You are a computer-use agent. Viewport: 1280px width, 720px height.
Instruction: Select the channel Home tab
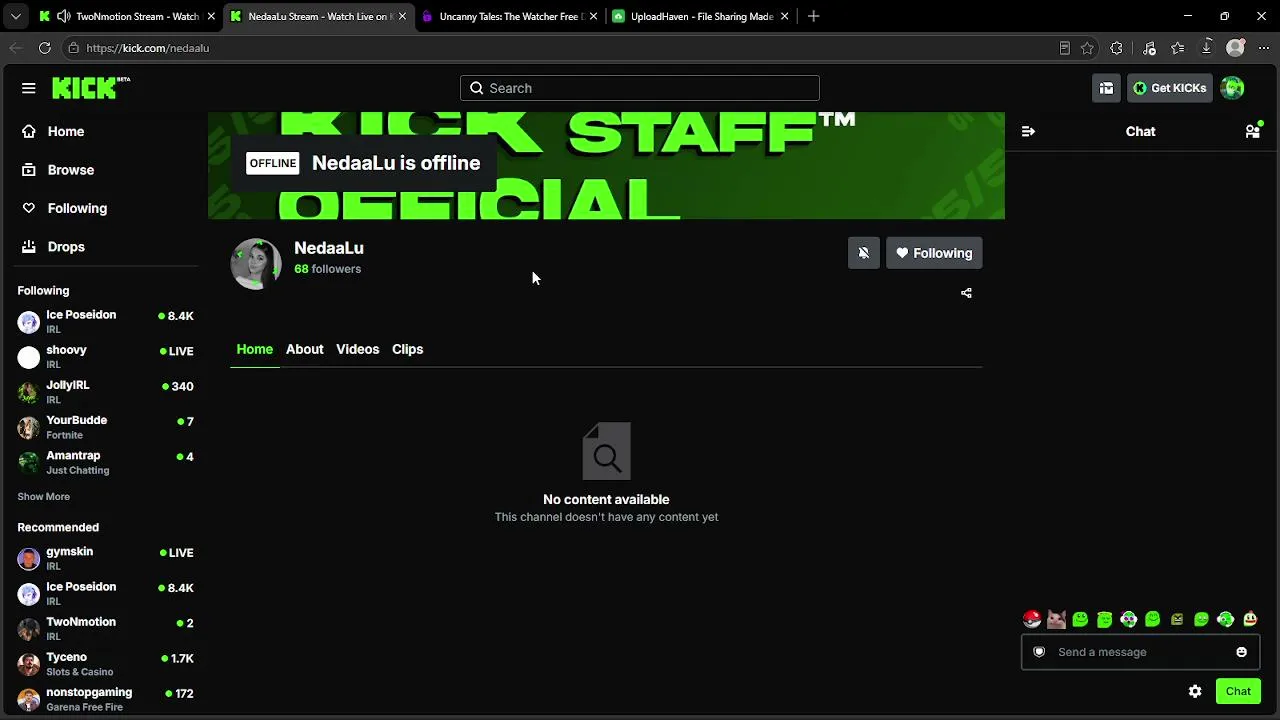tap(254, 349)
